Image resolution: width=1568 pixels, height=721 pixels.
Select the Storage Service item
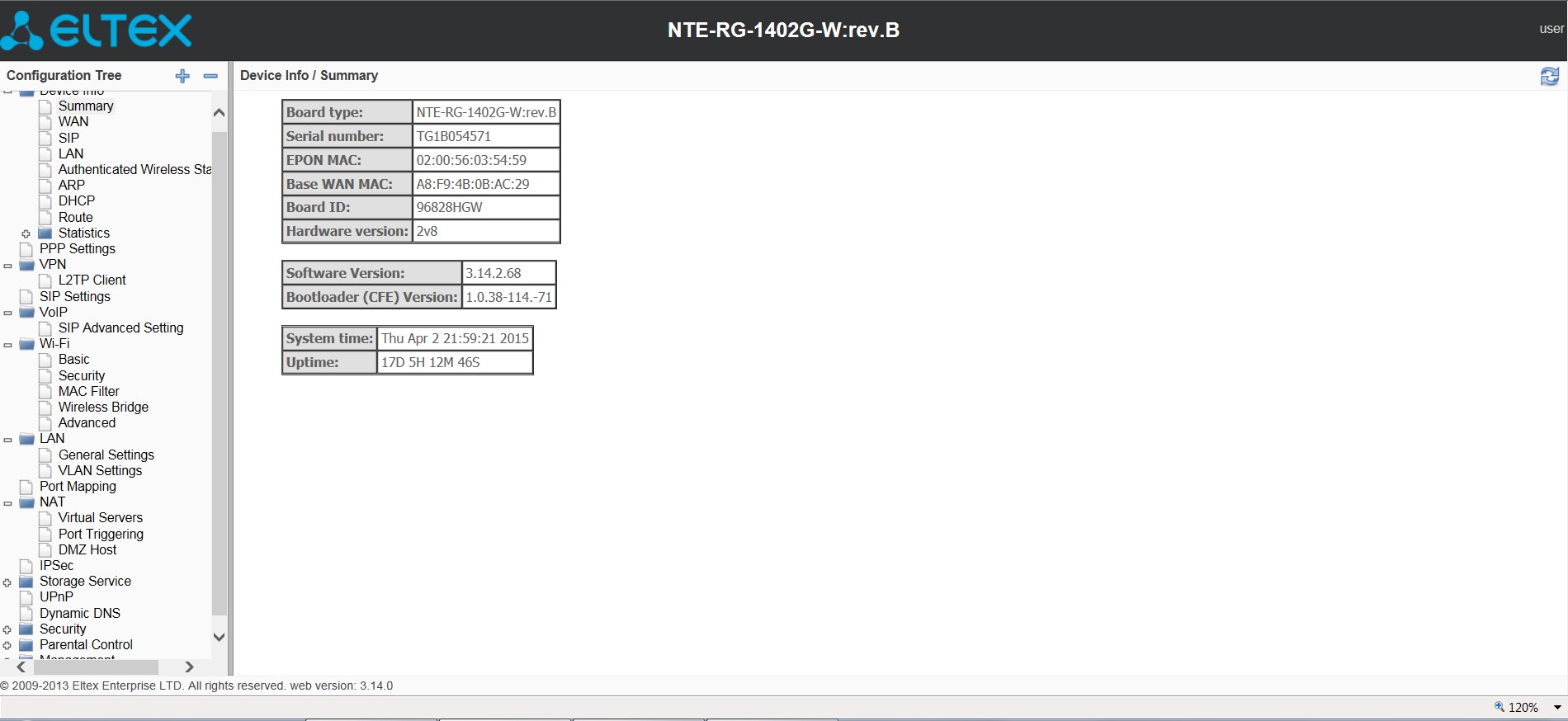[85, 581]
